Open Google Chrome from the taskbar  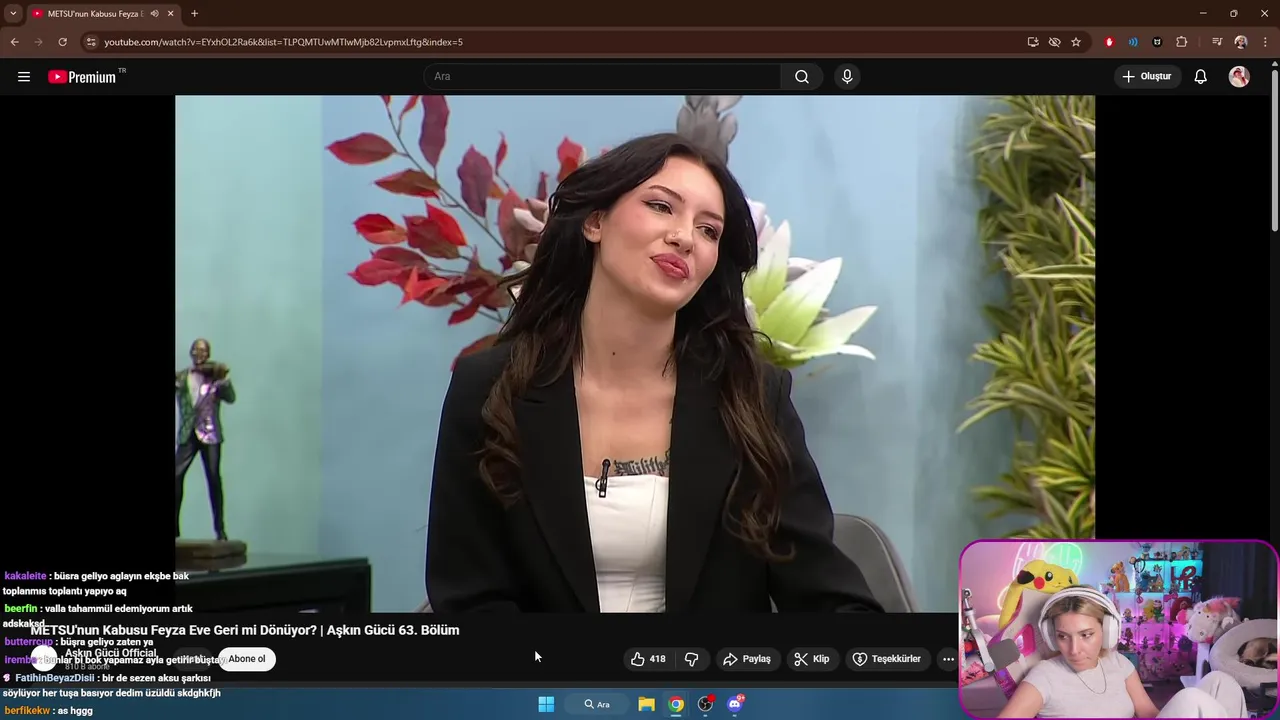click(x=676, y=704)
